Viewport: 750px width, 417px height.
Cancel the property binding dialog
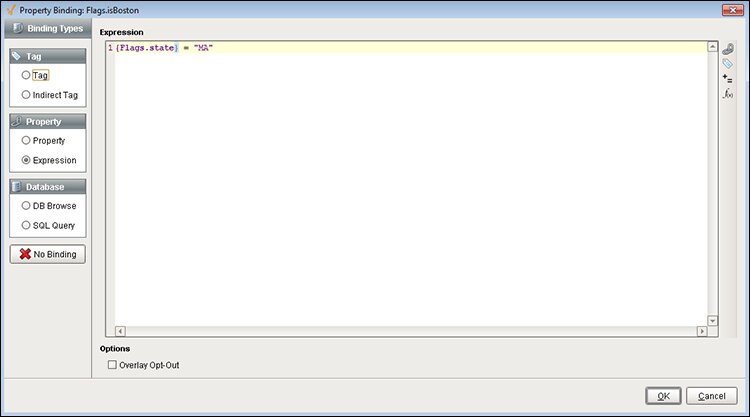(x=711, y=396)
